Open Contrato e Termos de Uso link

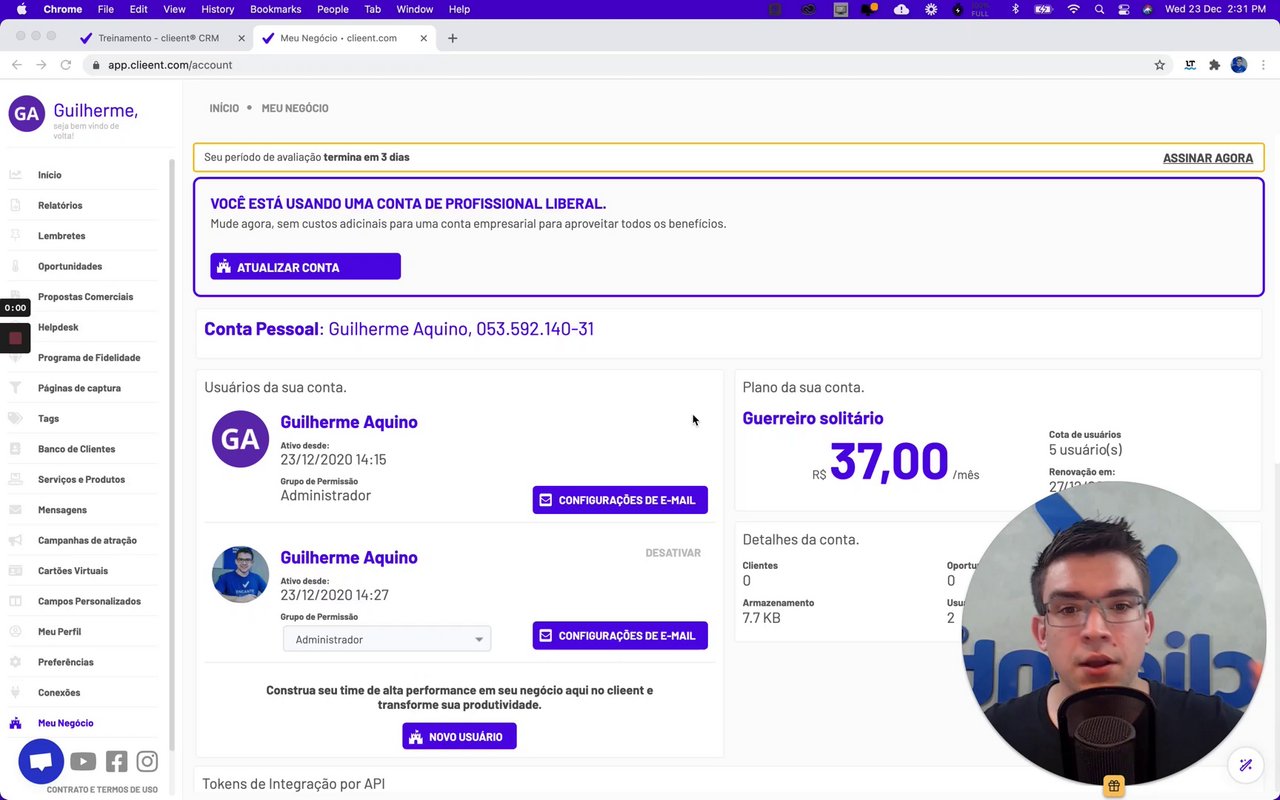click(x=102, y=790)
